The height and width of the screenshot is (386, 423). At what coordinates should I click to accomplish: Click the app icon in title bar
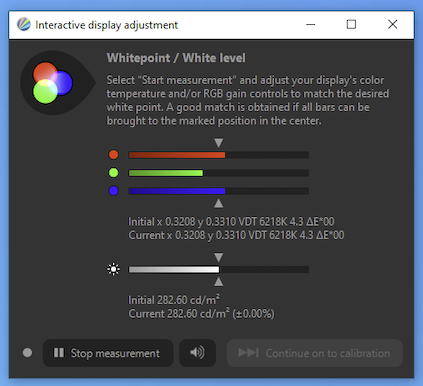click(x=24, y=24)
